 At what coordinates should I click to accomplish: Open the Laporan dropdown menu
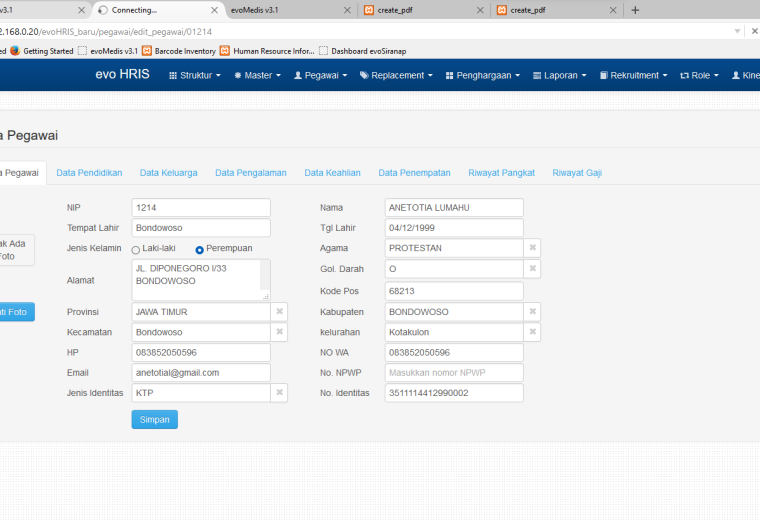(x=560, y=75)
